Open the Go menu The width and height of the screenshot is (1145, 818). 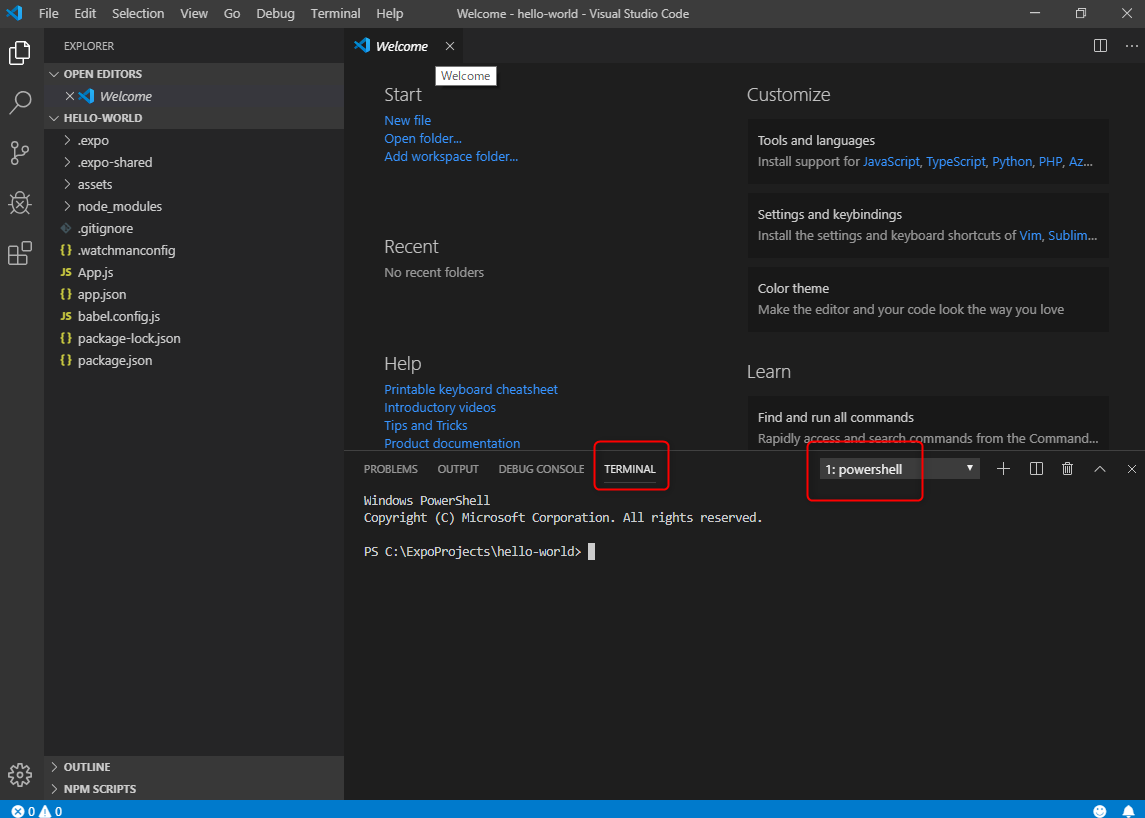pos(232,13)
